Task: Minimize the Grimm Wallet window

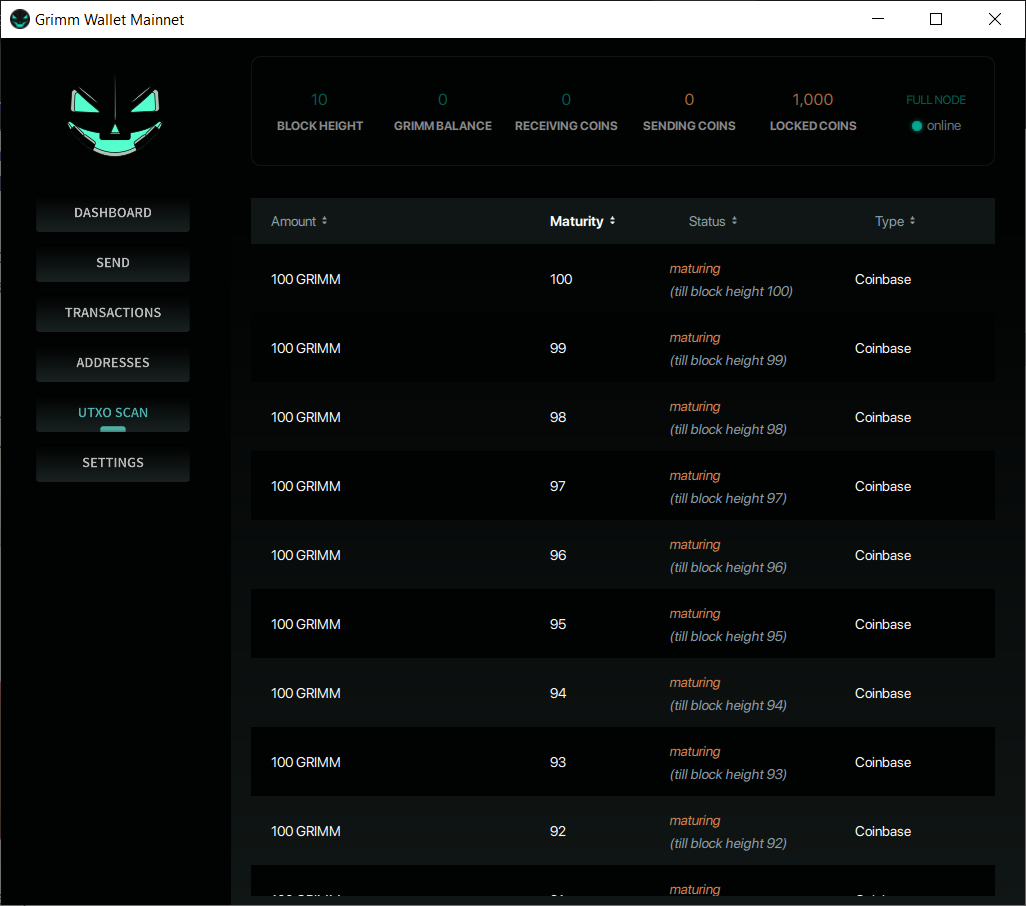Action: coord(878,19)
